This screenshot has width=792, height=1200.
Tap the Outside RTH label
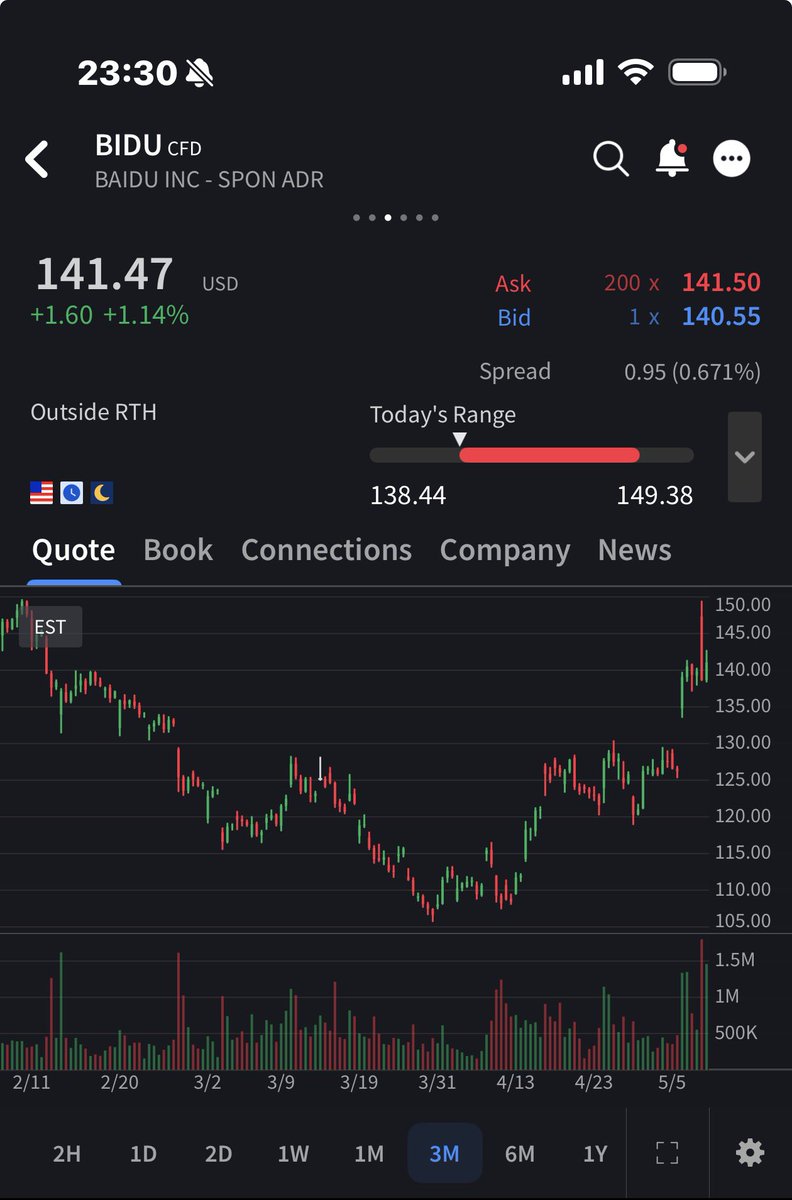[94, 412]
